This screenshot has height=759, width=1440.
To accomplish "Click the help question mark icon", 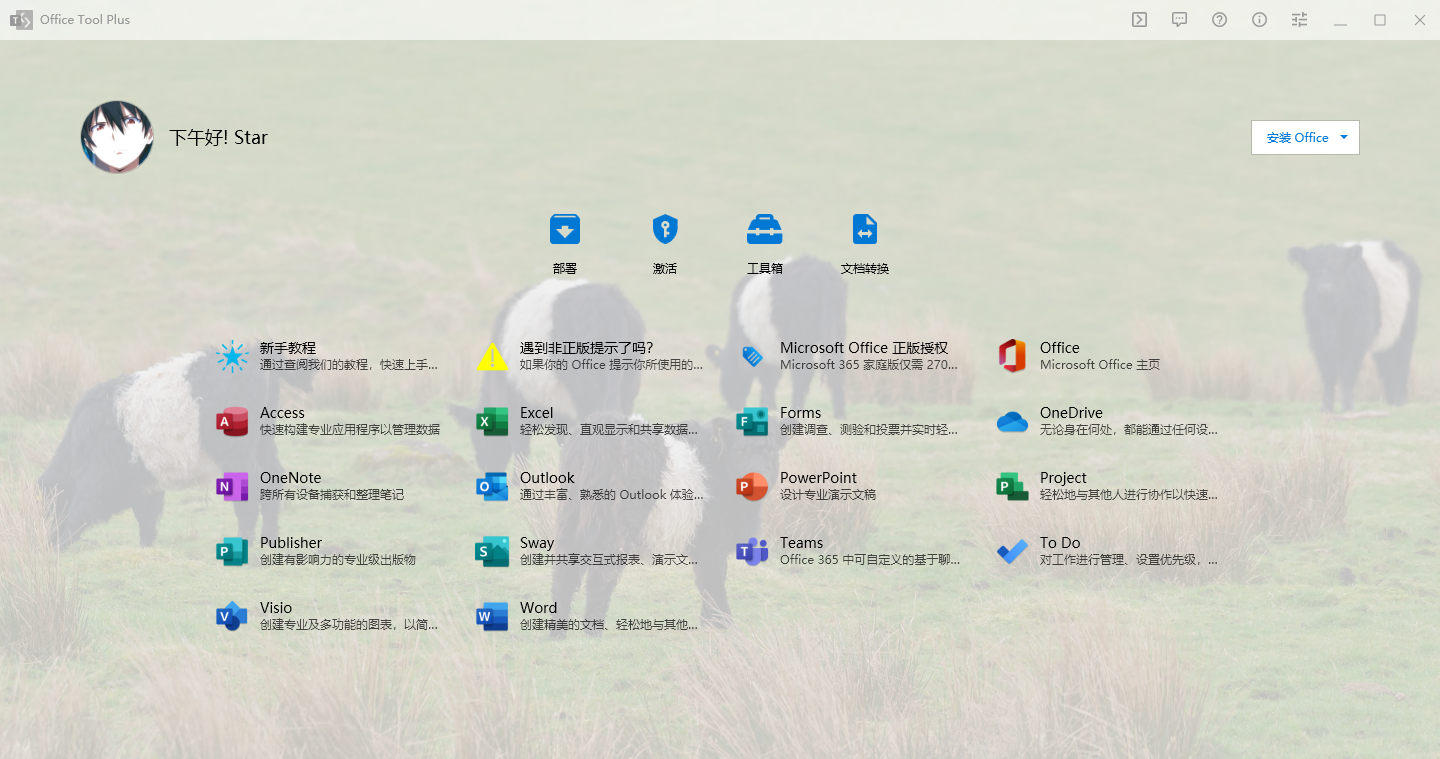I will pos(1219,20).
